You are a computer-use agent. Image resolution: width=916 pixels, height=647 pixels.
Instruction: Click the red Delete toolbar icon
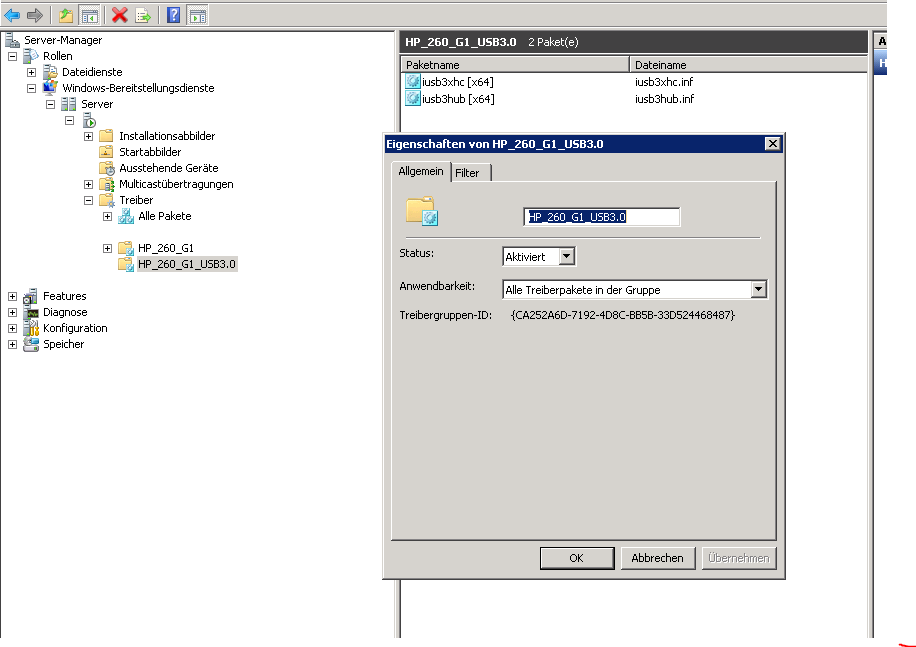(119, 15)
